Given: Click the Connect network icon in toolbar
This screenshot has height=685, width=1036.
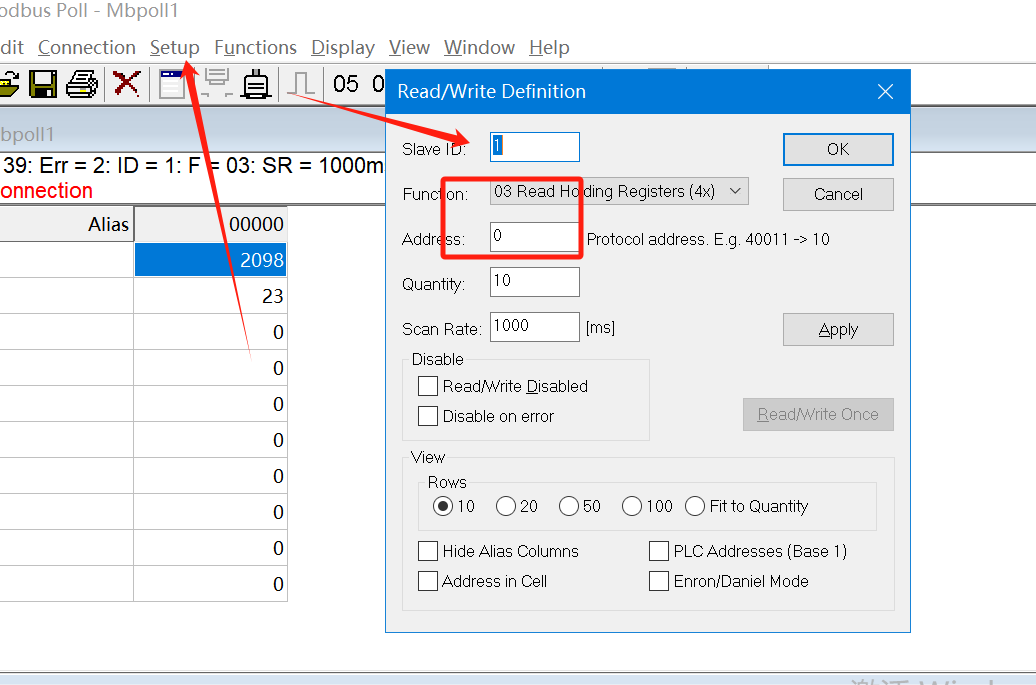Looking at the screenshot, I should click(217, 84).
